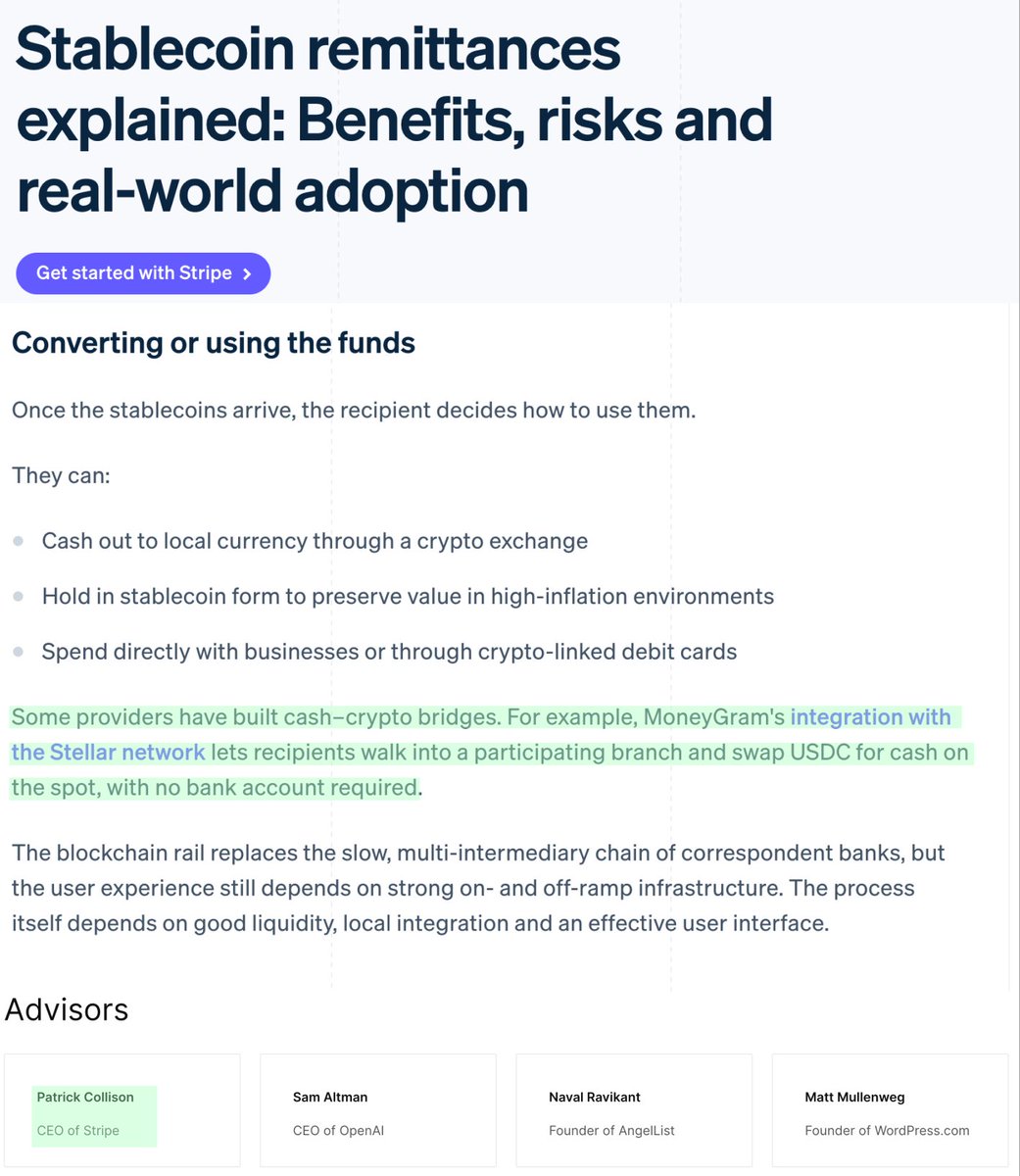Click the bullet dot beside Cash out to local currency

(x=18, y=541)
